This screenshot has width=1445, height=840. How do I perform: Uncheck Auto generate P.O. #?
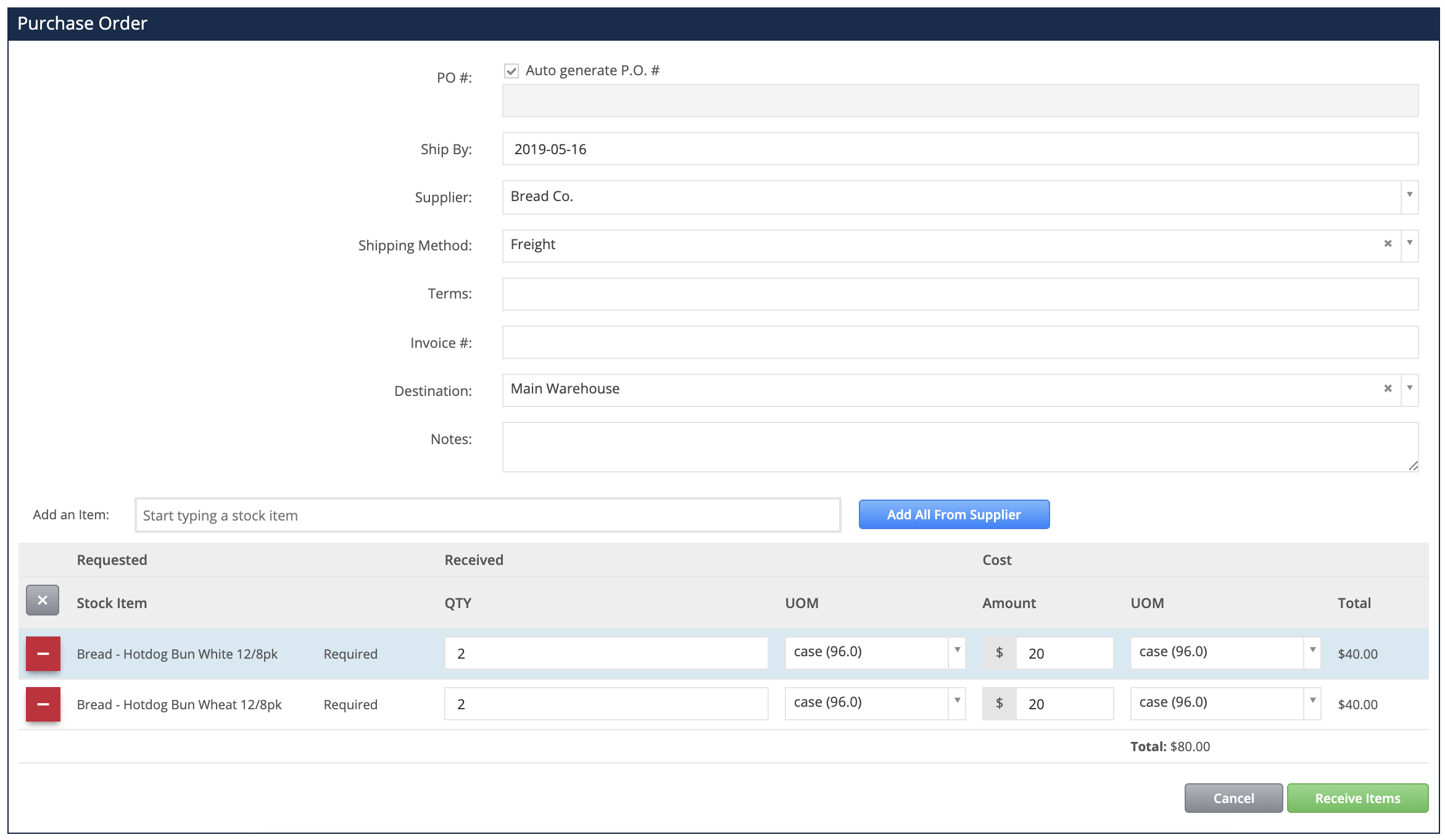[511, 70]
